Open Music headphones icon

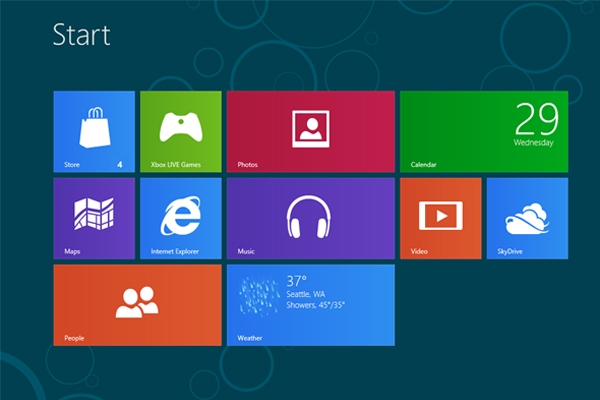pos(309,217)
